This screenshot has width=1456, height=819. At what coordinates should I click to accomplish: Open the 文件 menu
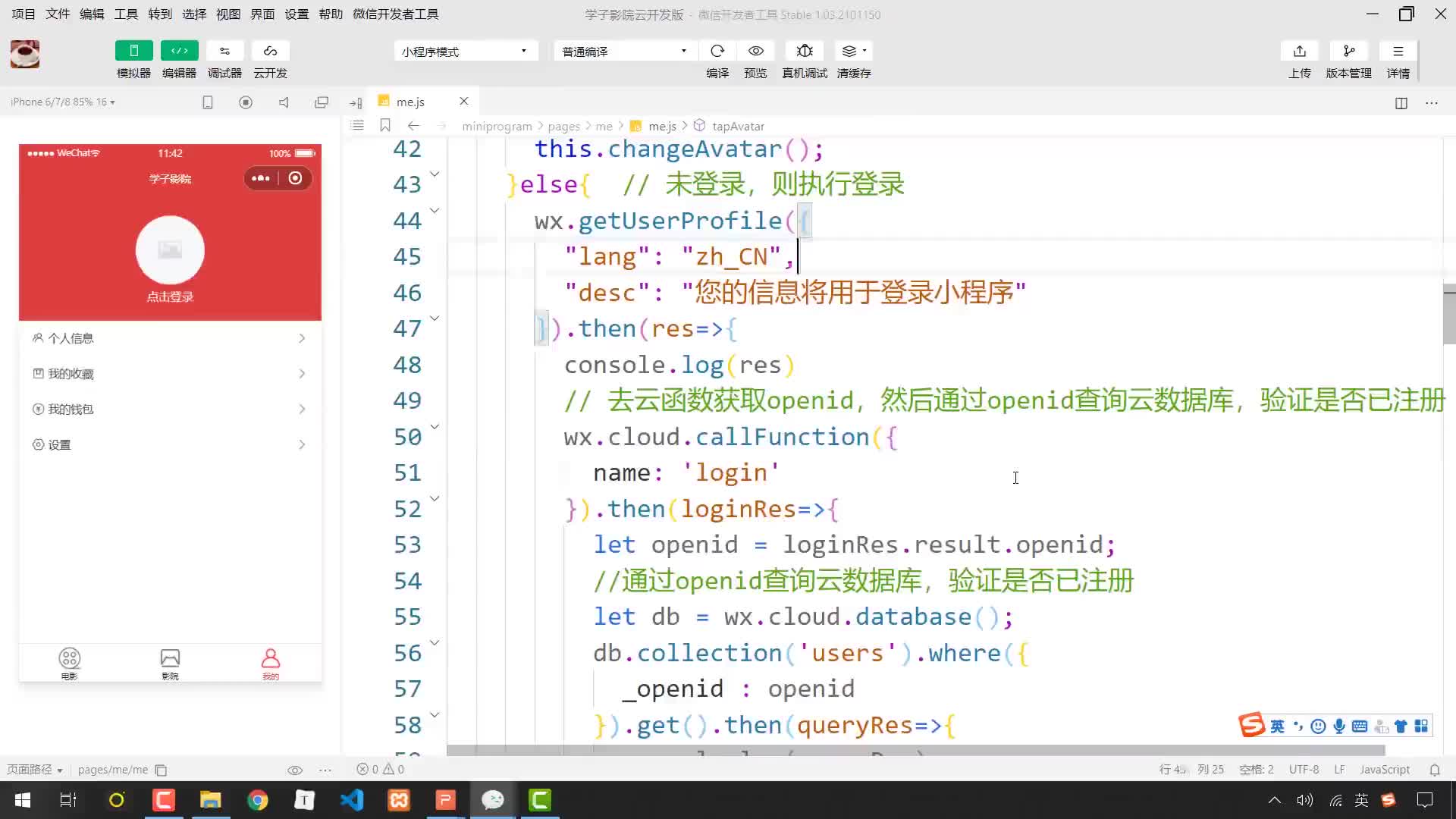coord(58,14)
